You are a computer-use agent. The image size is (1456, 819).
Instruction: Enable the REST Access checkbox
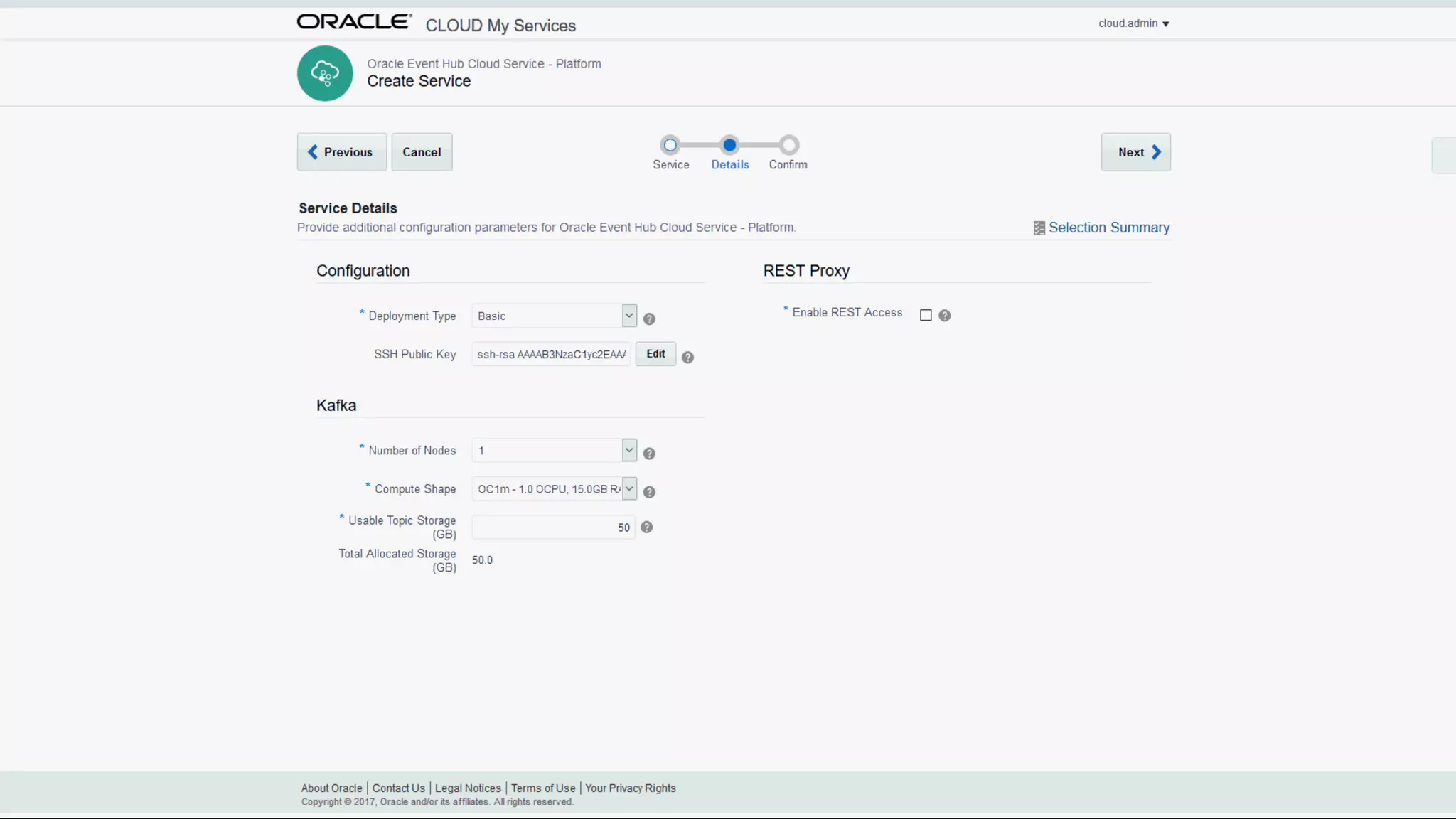pyautogui.click(x=926, y=316)
